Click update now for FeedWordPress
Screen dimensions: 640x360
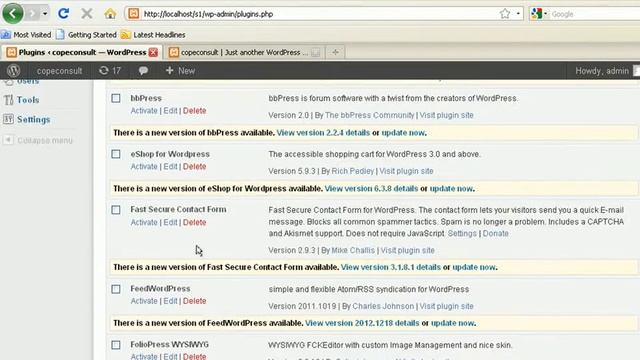point(453,323)
